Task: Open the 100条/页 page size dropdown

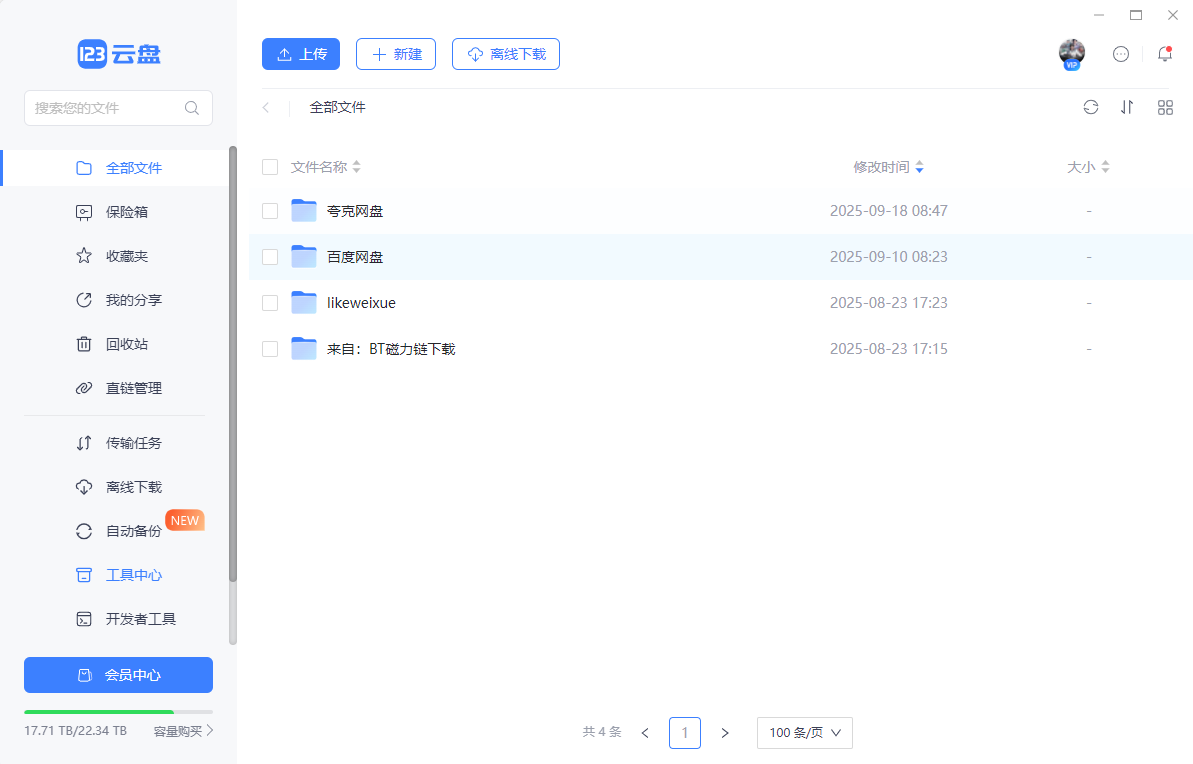Action: 804,733
